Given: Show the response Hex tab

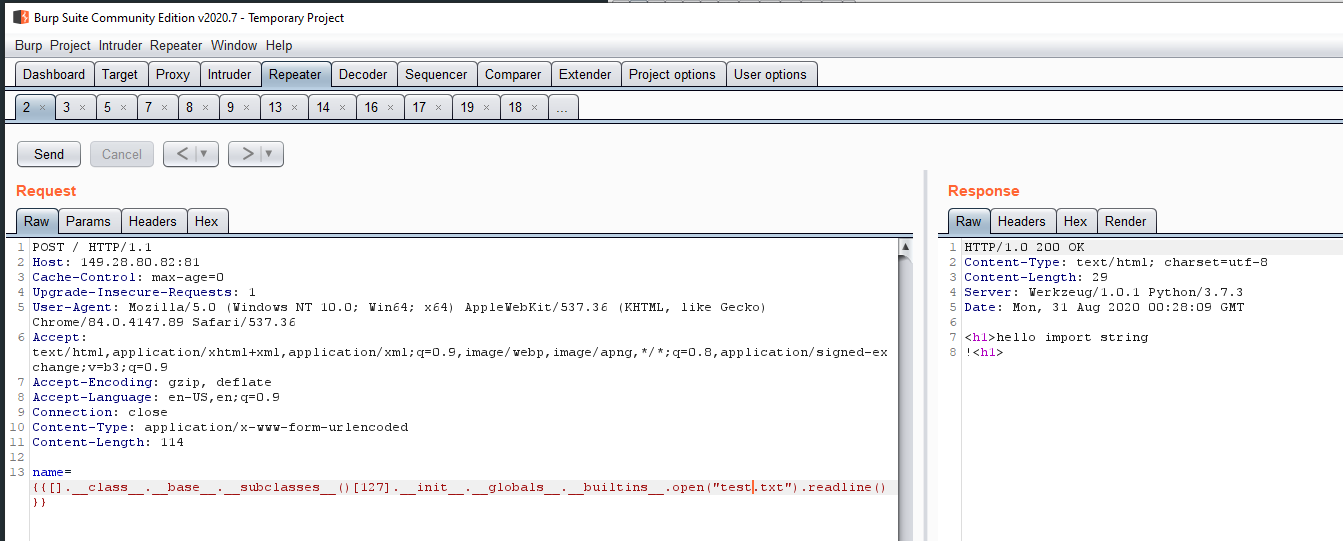Looking at the screenshot, I should (1076, 221).
